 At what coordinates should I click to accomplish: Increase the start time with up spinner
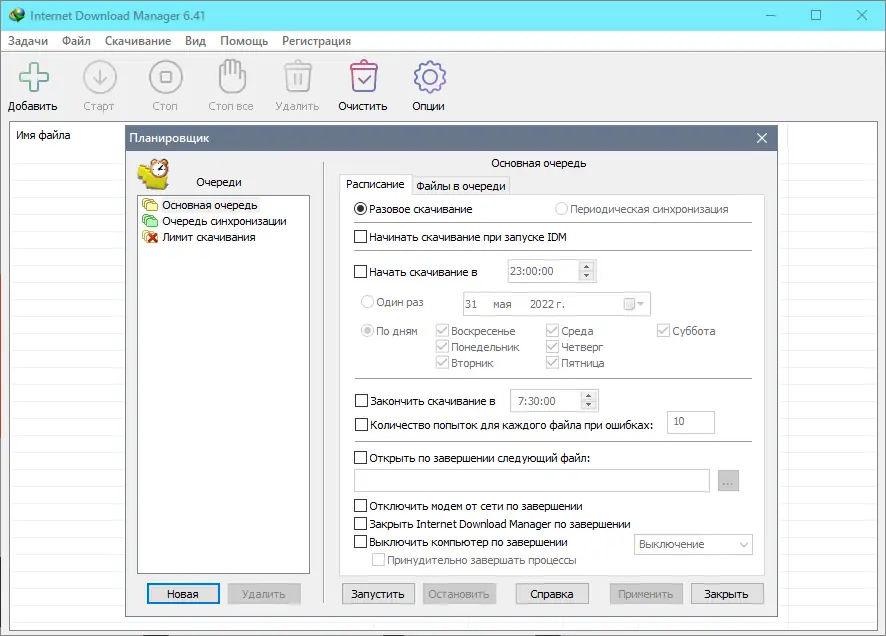point(587,267)
